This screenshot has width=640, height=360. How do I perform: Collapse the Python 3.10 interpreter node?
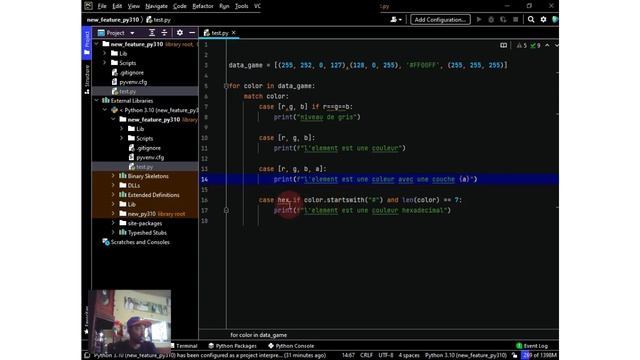click(x=105, y=110)
